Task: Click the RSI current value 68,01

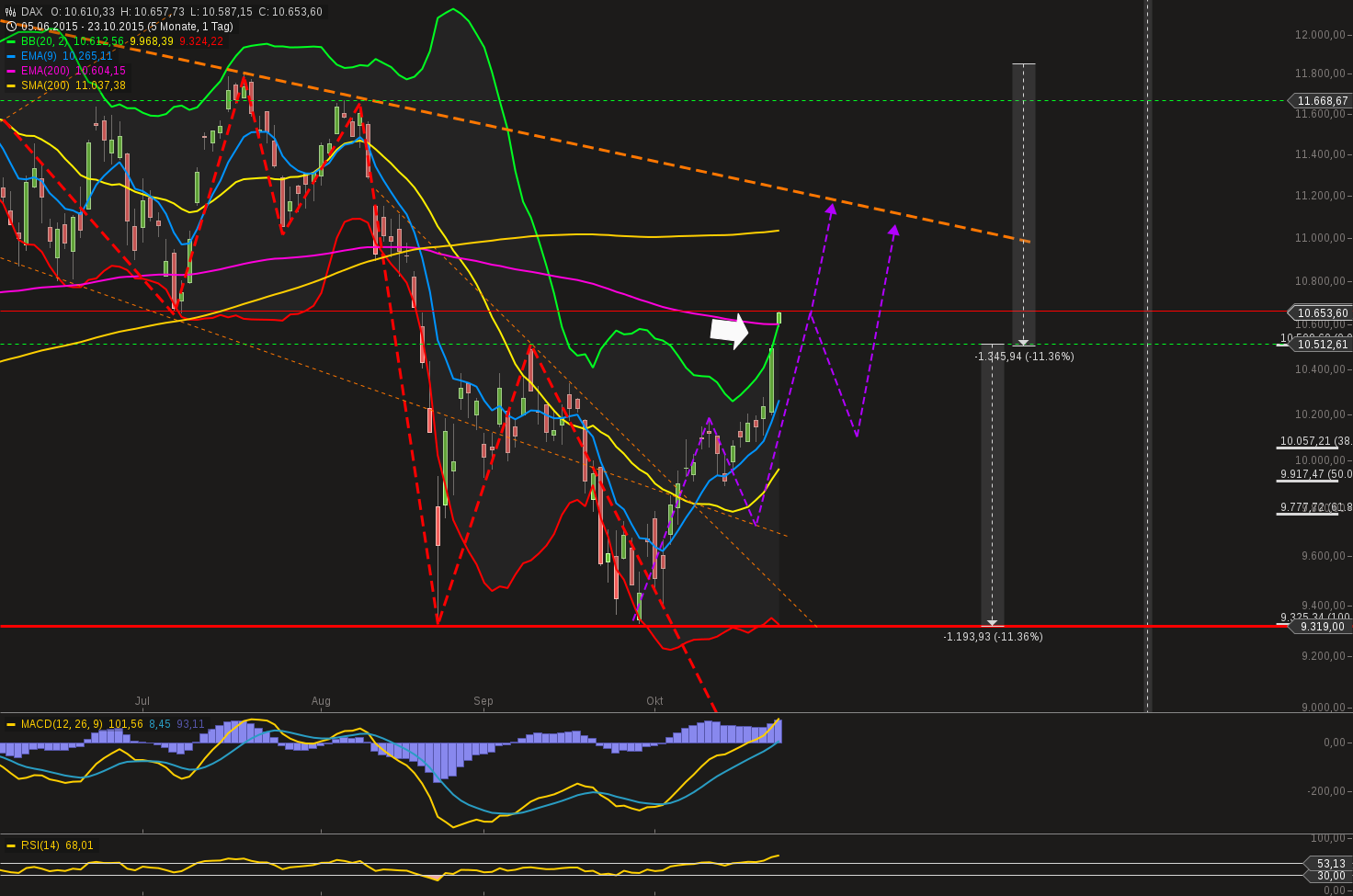Action: pos(79,845)
